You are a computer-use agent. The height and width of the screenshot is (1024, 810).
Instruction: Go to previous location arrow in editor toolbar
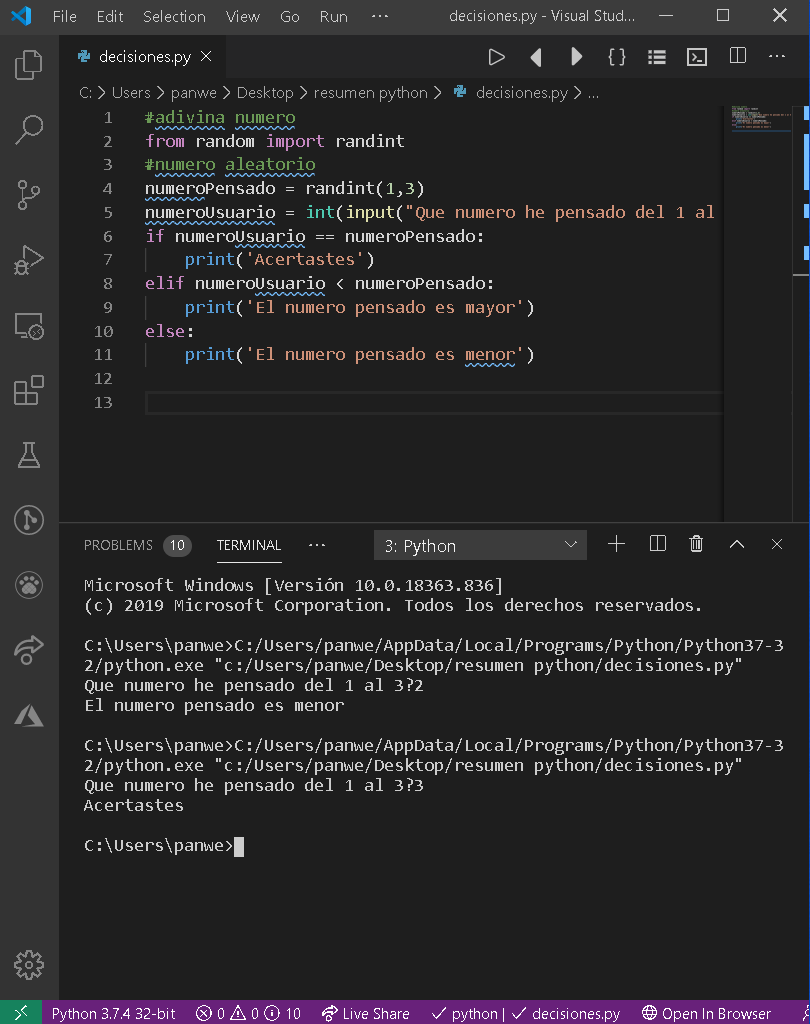(x=536, y=57)
